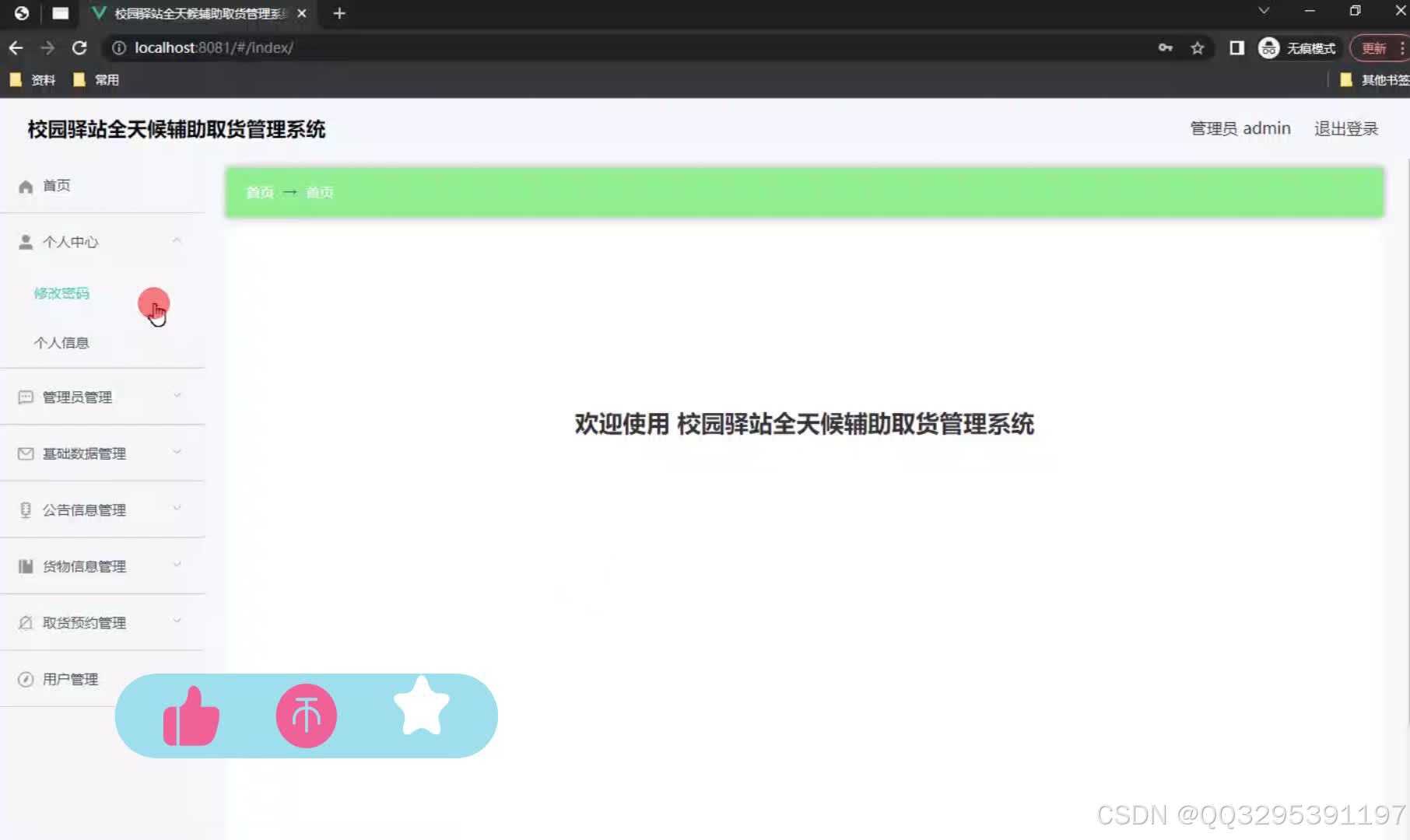The width and height of the screenshot is (1410, 840).
Task: Click the second 首页 breadcrumb item
Action: (320, 192)
